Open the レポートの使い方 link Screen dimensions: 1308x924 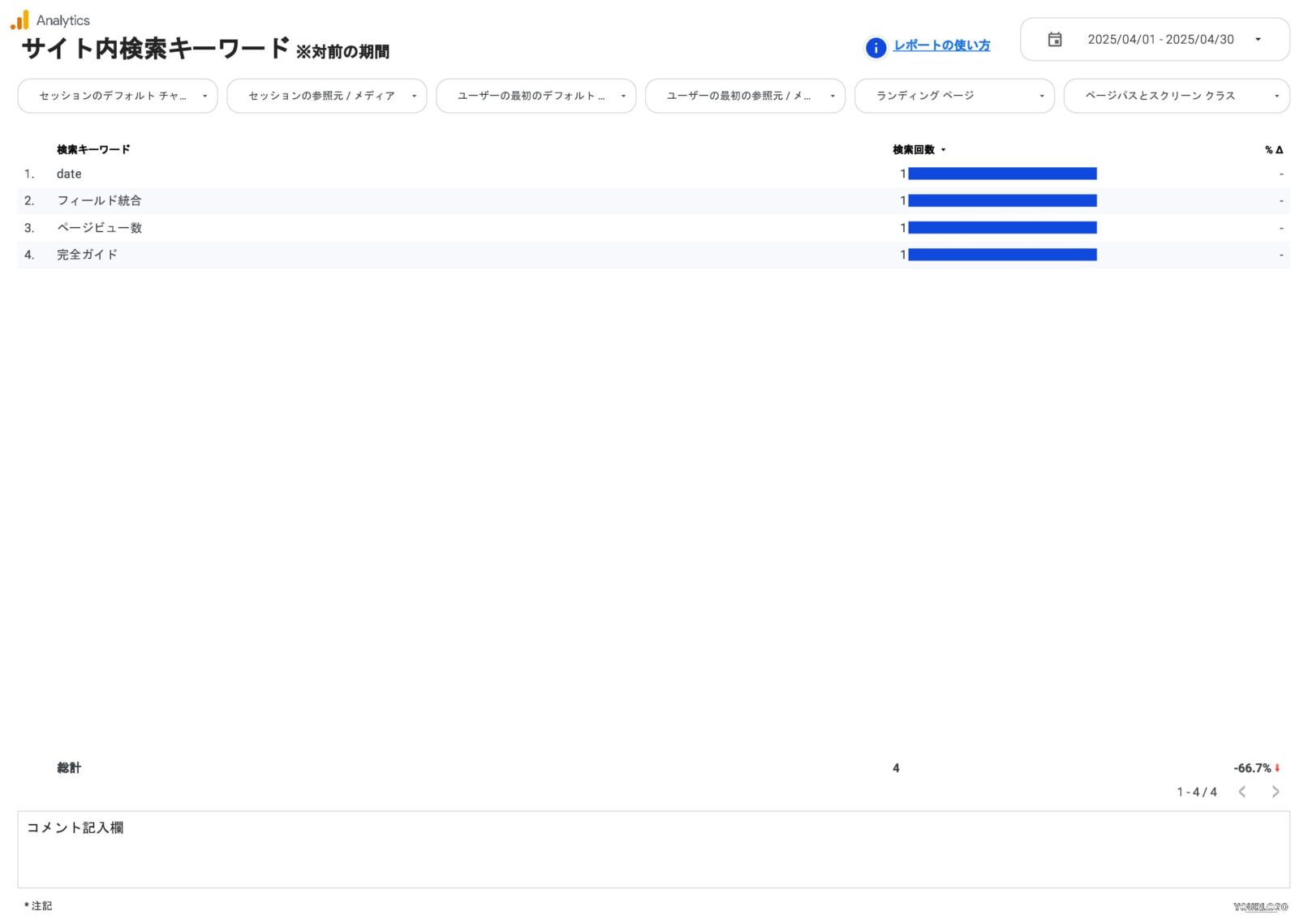pos(941,46)
